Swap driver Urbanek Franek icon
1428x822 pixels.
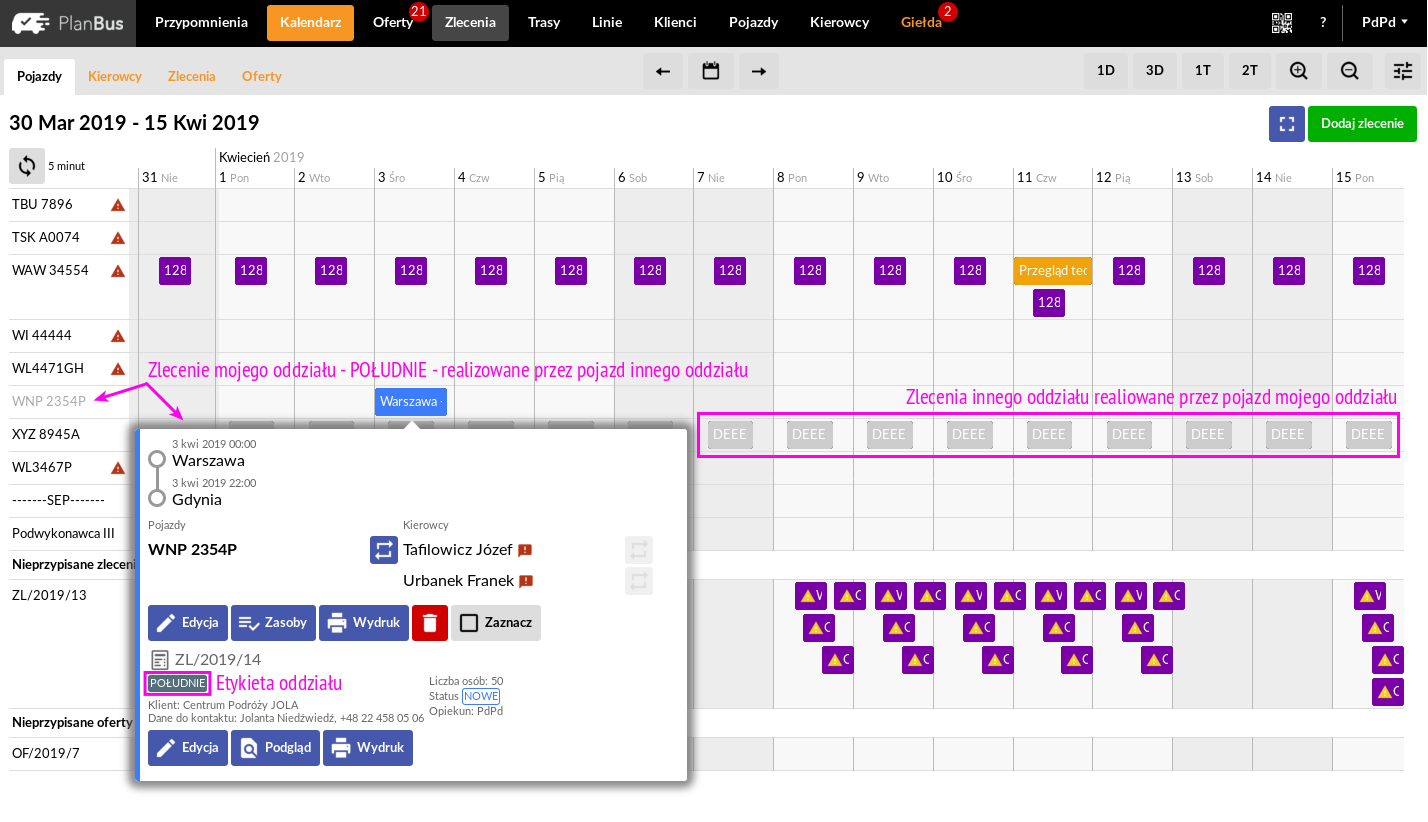tap(639, 581)
